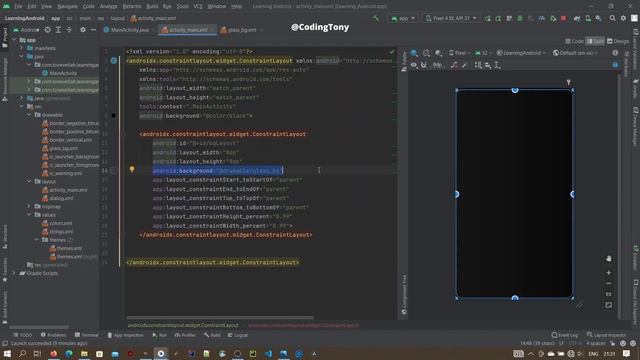Click the editor horizontal scrollbar
Screen dimensions: 640x360
pyautogui.click(x=220, y=317)
